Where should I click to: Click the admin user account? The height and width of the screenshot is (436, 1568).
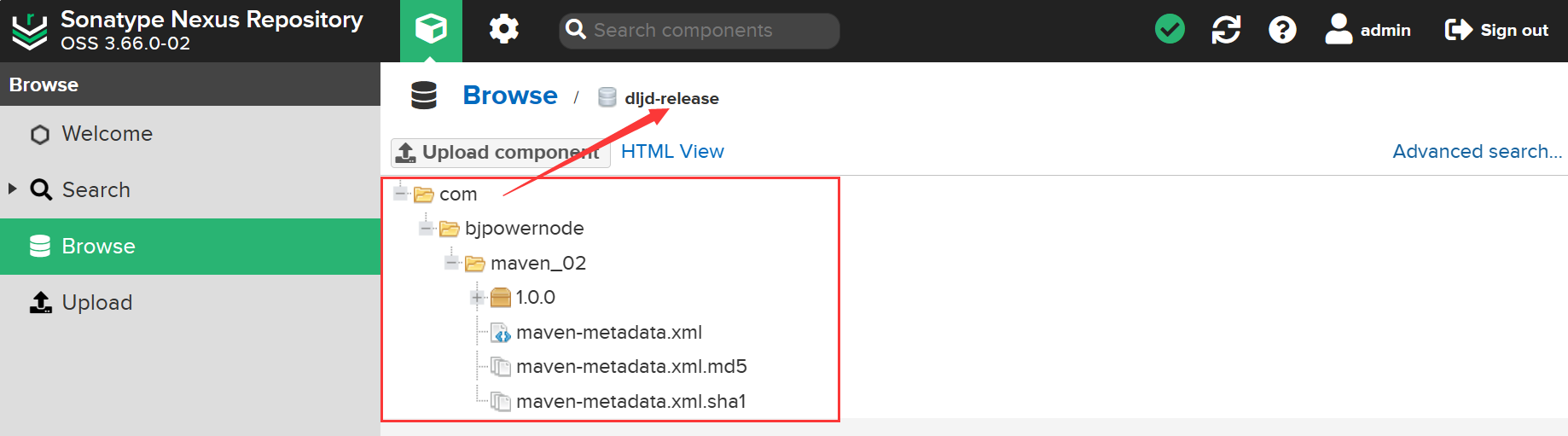pos(1368,30)
